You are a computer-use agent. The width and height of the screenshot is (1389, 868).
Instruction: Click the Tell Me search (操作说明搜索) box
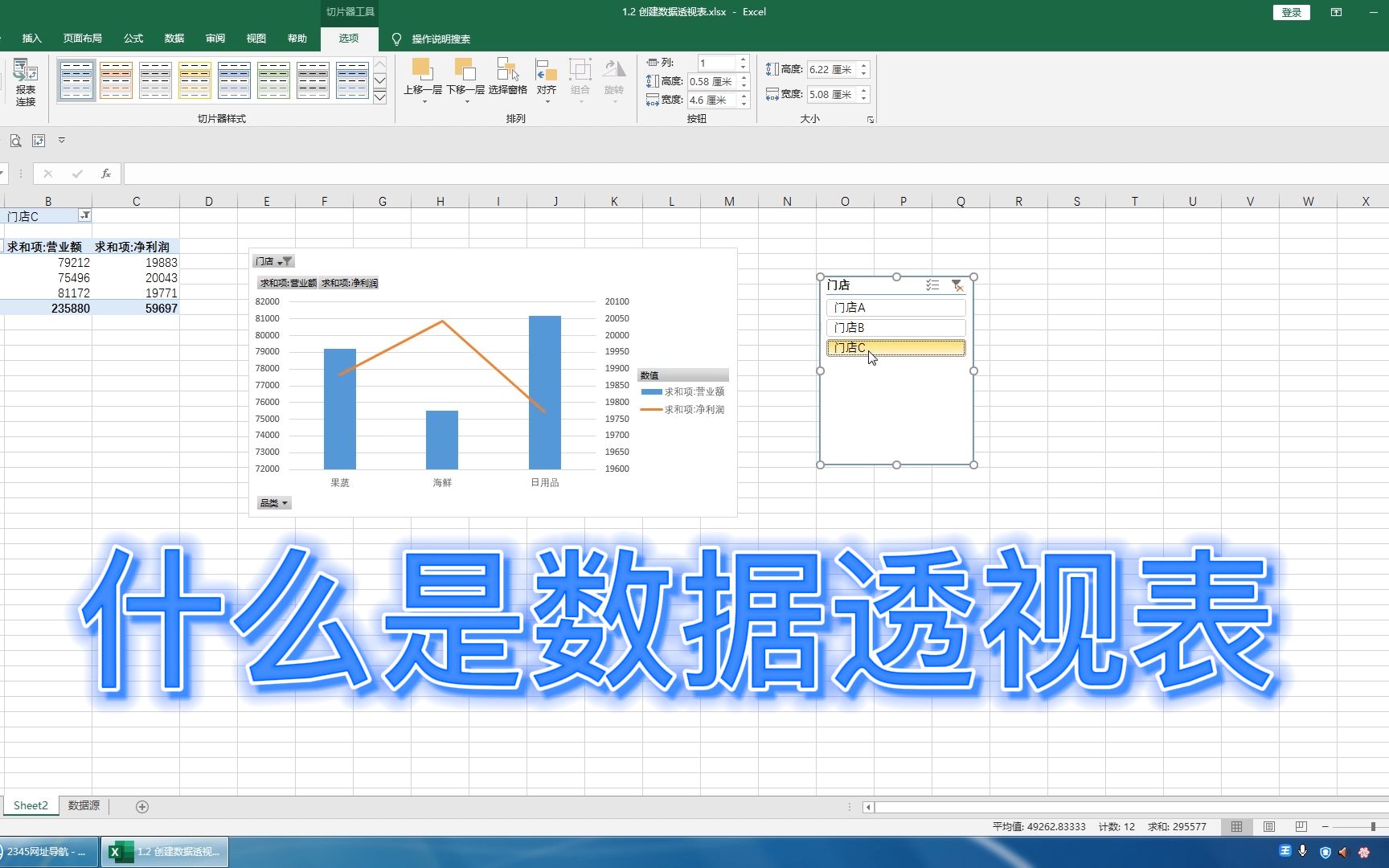(x=440, y=39)
